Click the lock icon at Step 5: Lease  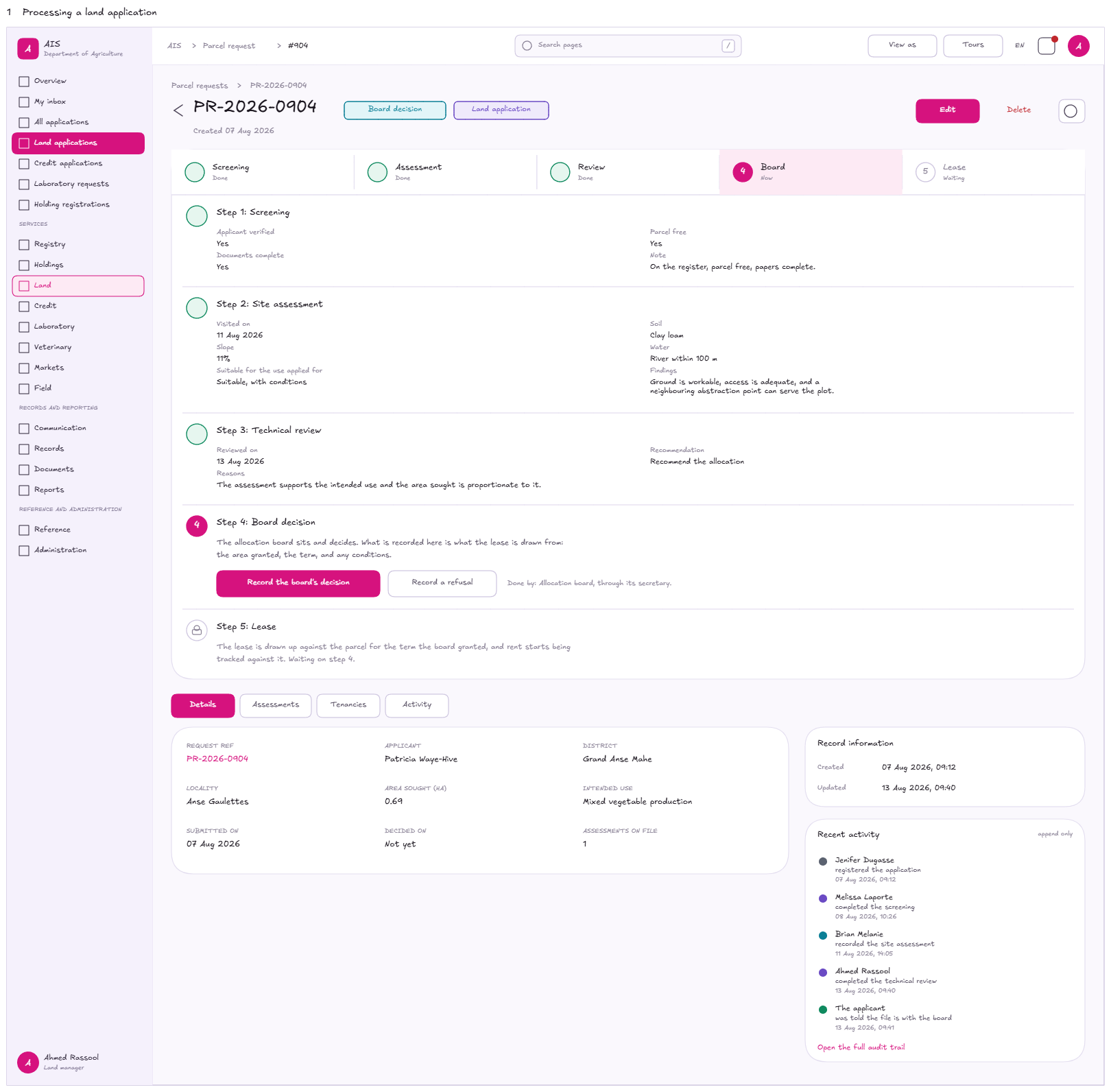(197, 630)
